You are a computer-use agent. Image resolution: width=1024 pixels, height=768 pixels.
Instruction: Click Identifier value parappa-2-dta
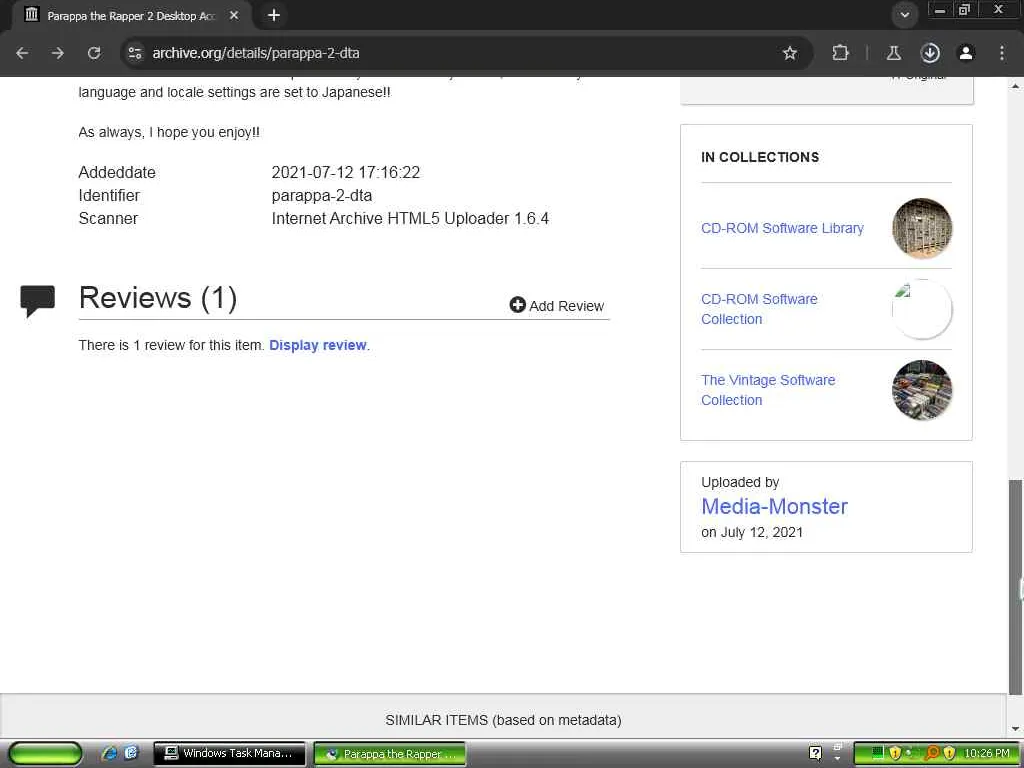coord(321,195)
